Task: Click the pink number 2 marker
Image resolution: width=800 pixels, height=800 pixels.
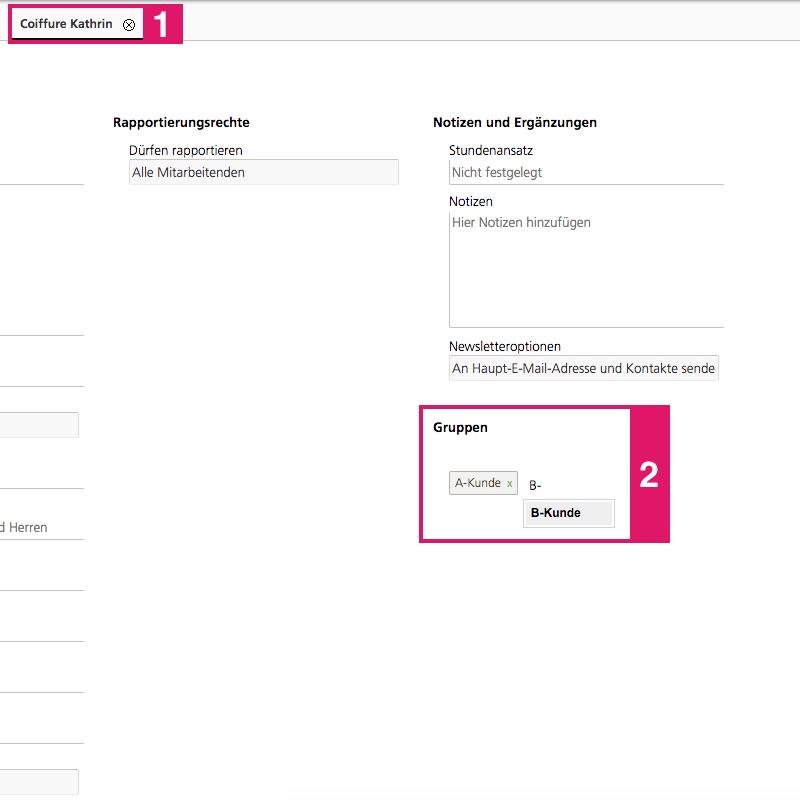Action: click(x=649, y=475)
